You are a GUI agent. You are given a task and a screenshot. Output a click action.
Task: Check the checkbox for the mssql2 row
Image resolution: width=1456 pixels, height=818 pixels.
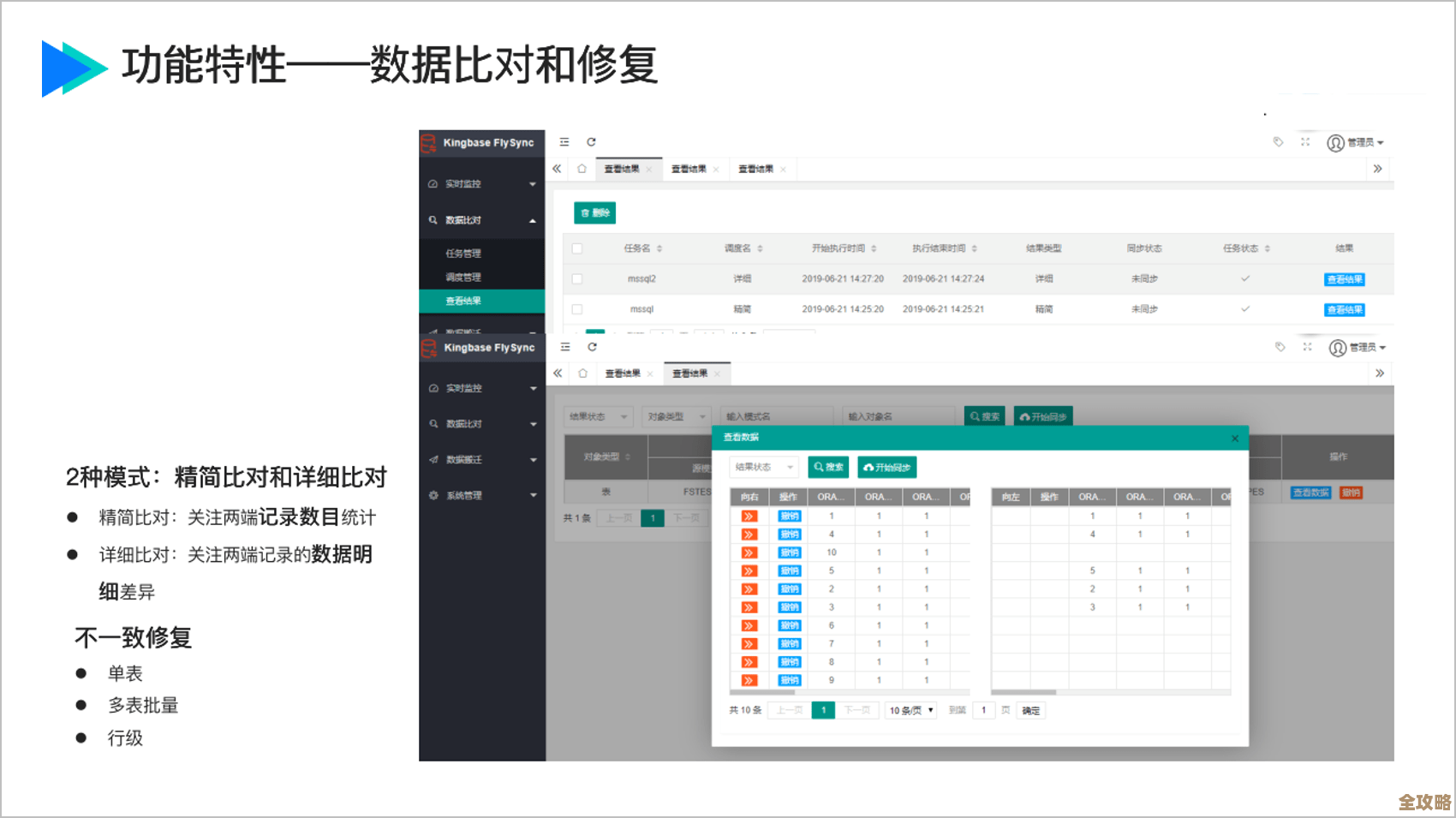[578, 278]
